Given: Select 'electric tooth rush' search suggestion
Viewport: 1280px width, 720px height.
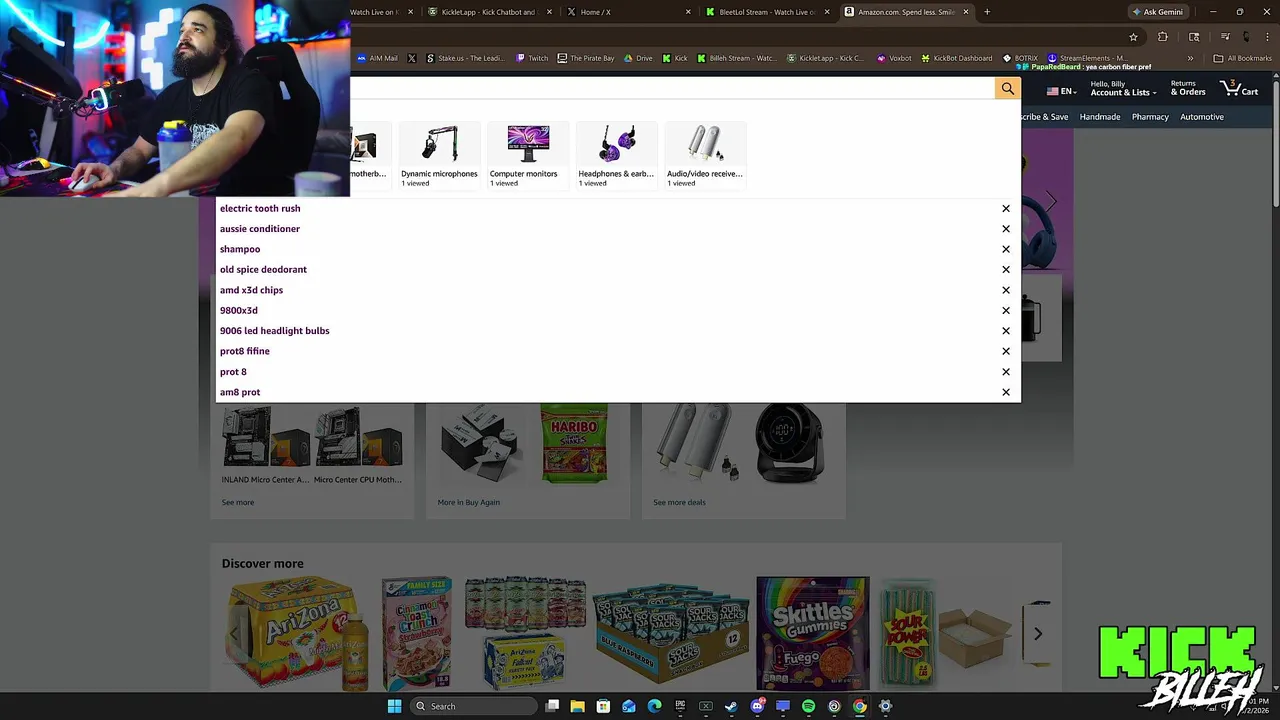Looking at the screenshot, I should [x=260, y=208].
